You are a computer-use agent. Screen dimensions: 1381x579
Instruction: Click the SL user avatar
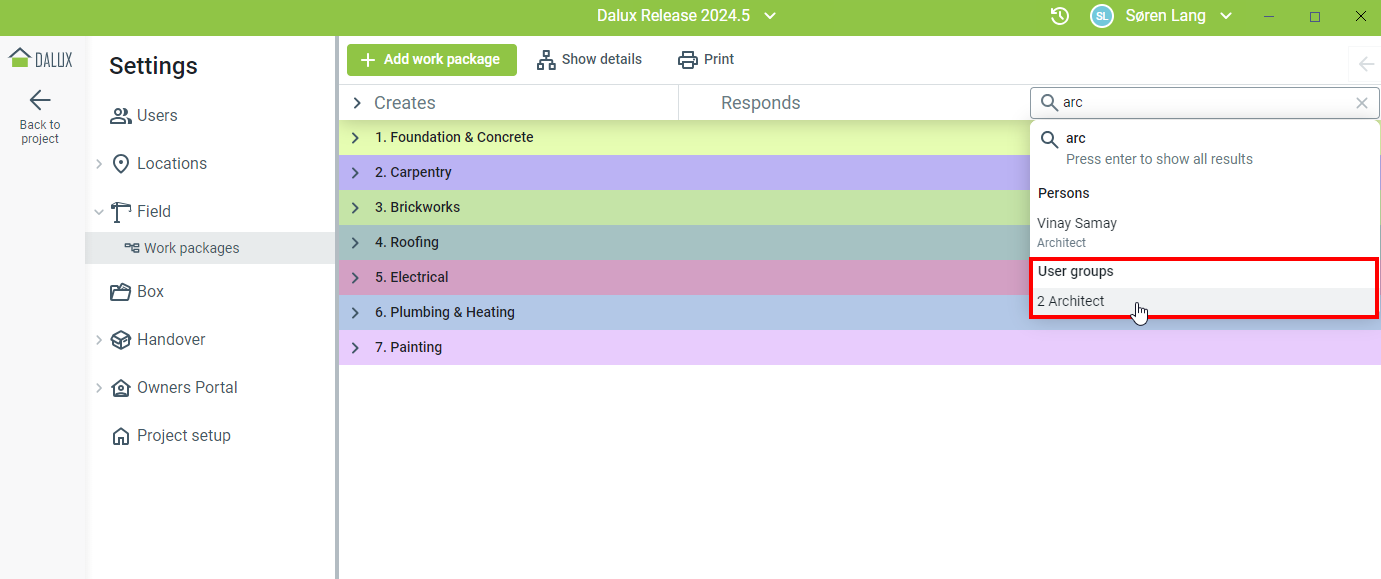click(x=1101, y=16)
